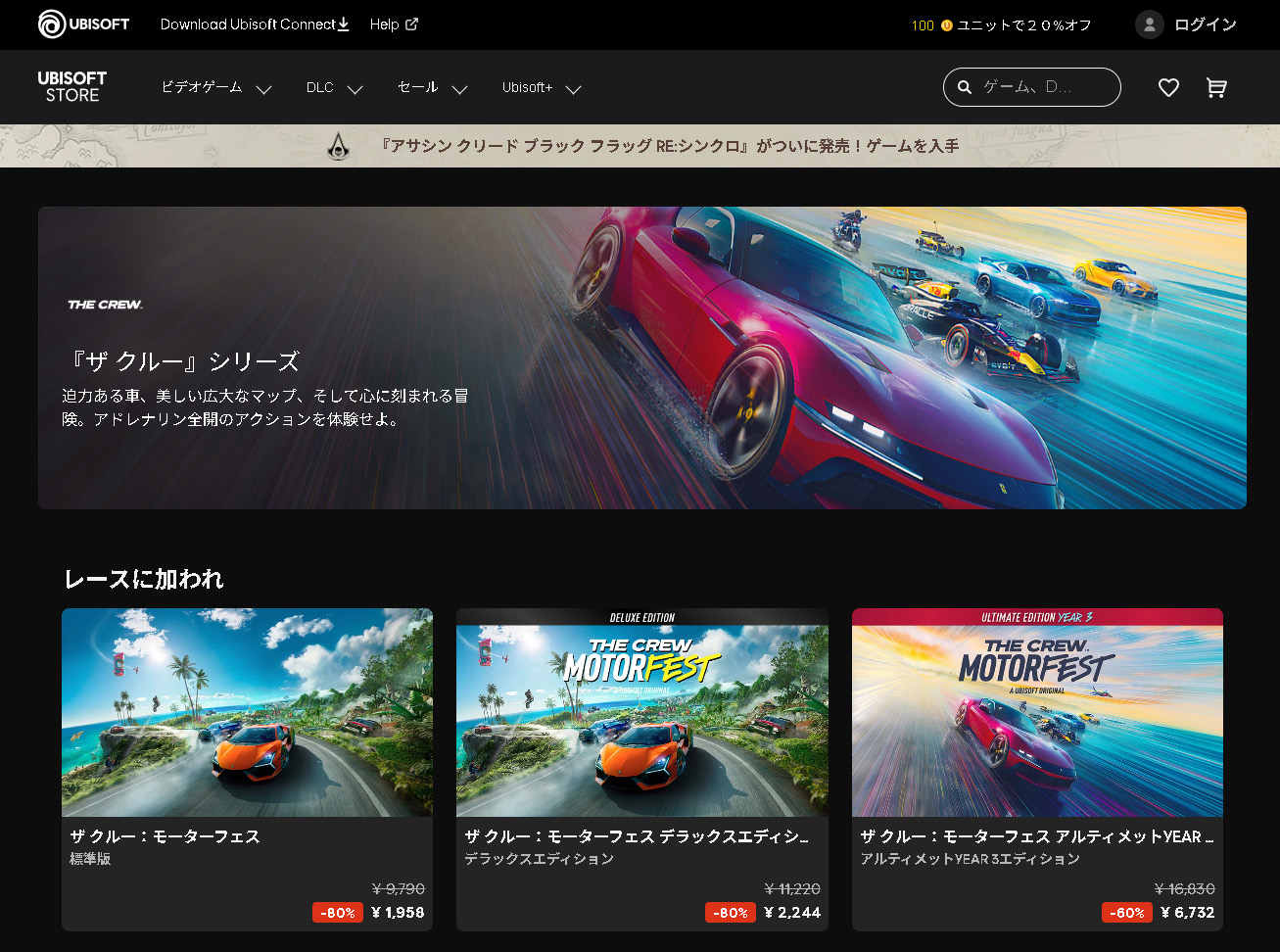Click the レースに加われ section heading

point(144,580)
